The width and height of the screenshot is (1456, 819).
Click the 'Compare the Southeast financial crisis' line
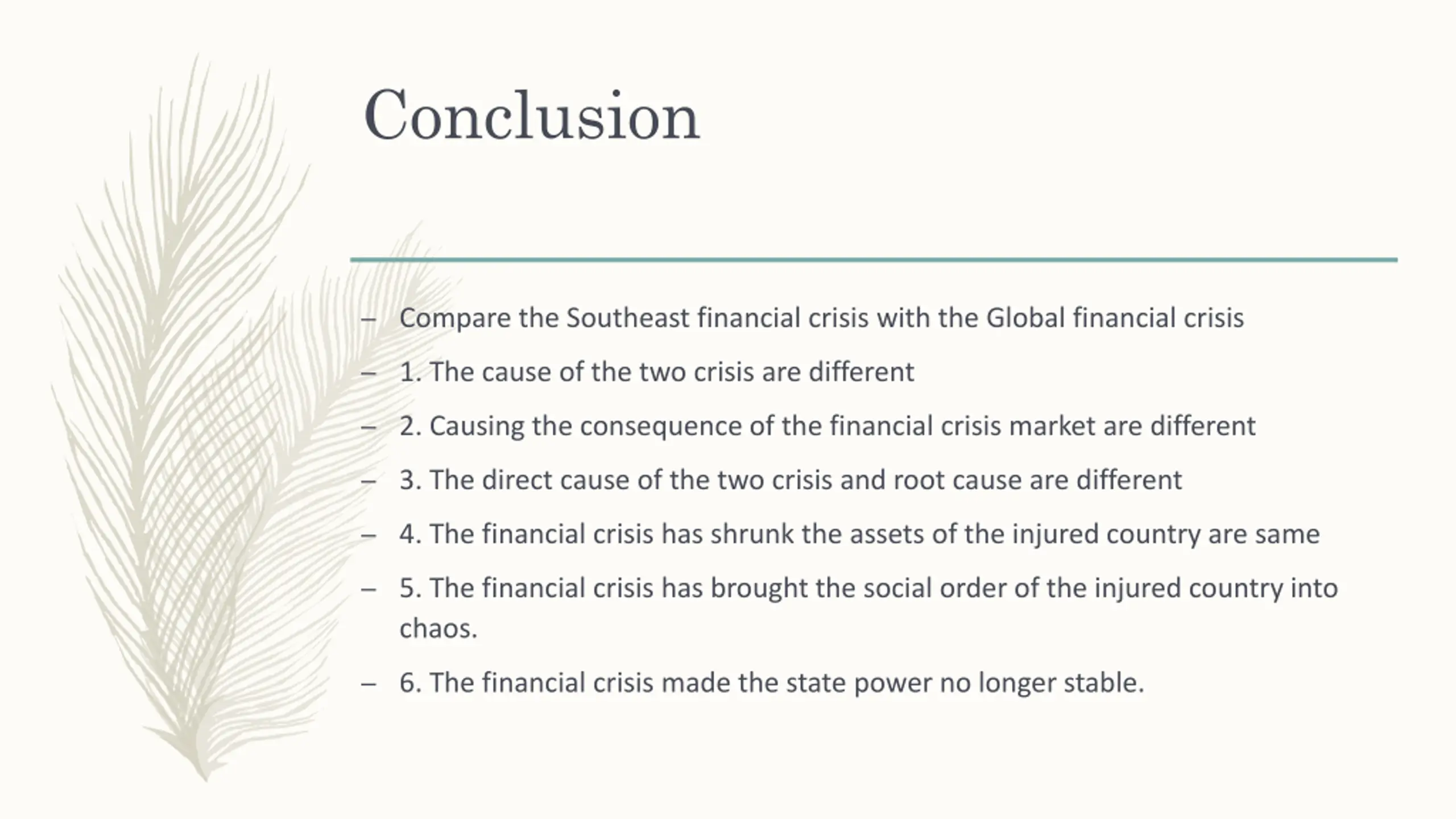coord(821,318)
